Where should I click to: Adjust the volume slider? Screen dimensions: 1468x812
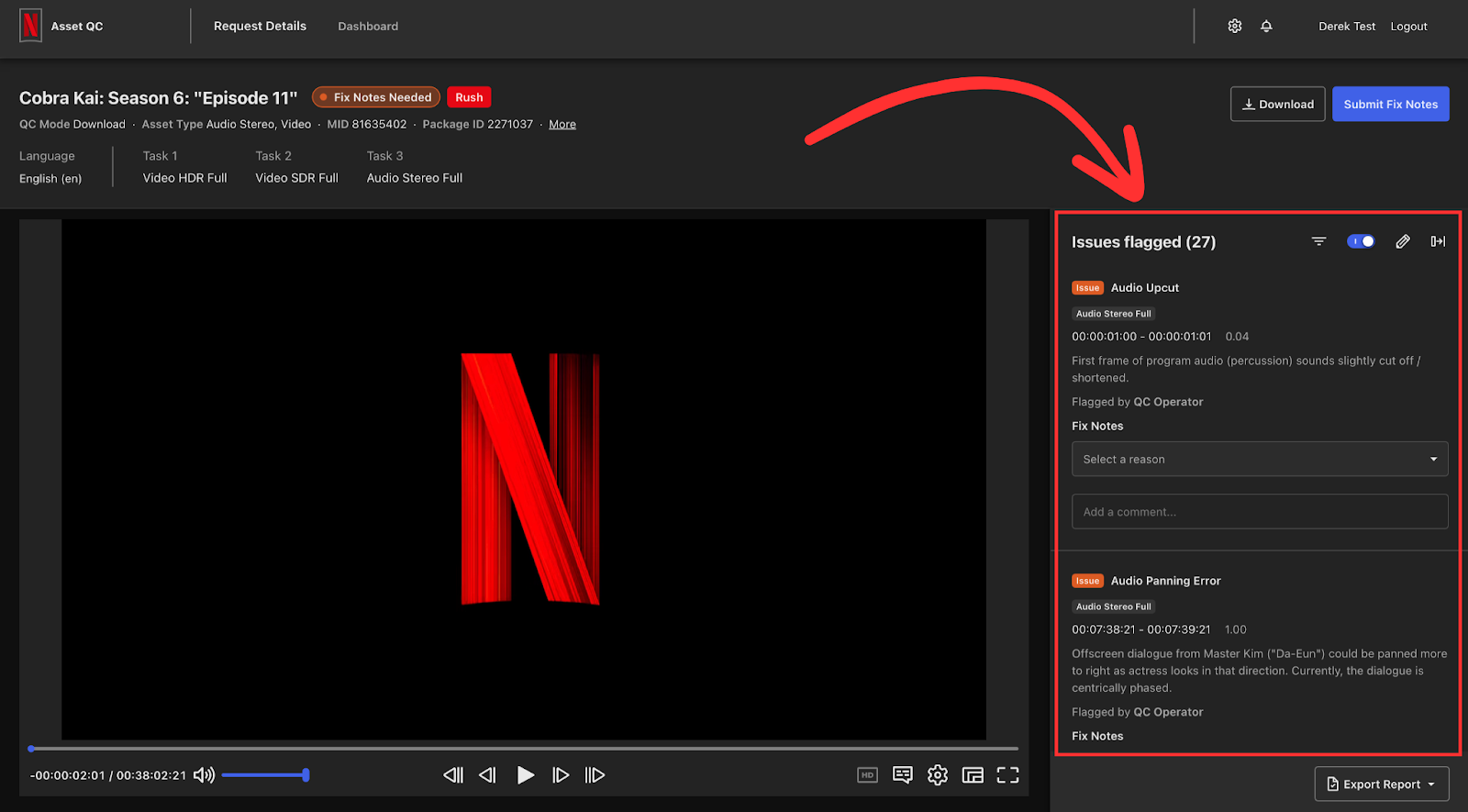(x=265, y=775)
